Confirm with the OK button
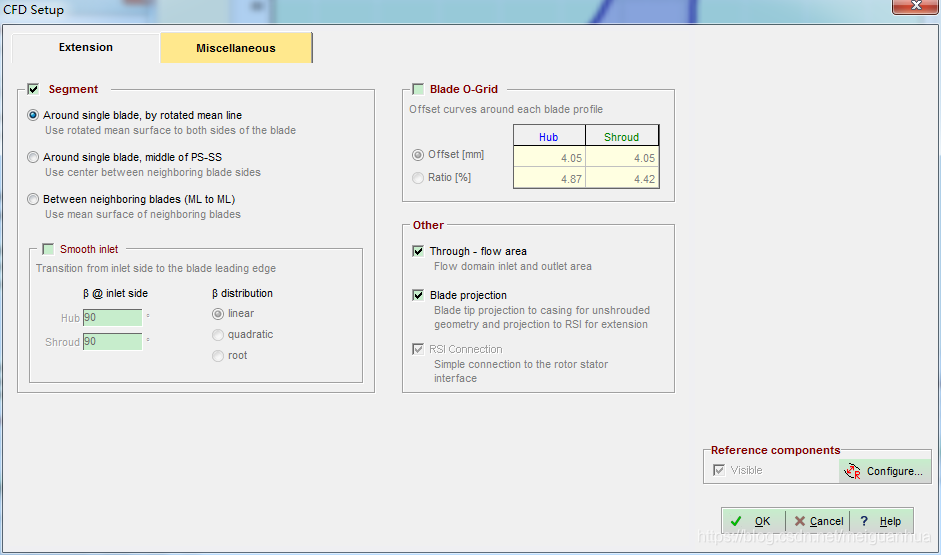Image resolution: width=941 pixels, height=555 pixels. [753, 521]
